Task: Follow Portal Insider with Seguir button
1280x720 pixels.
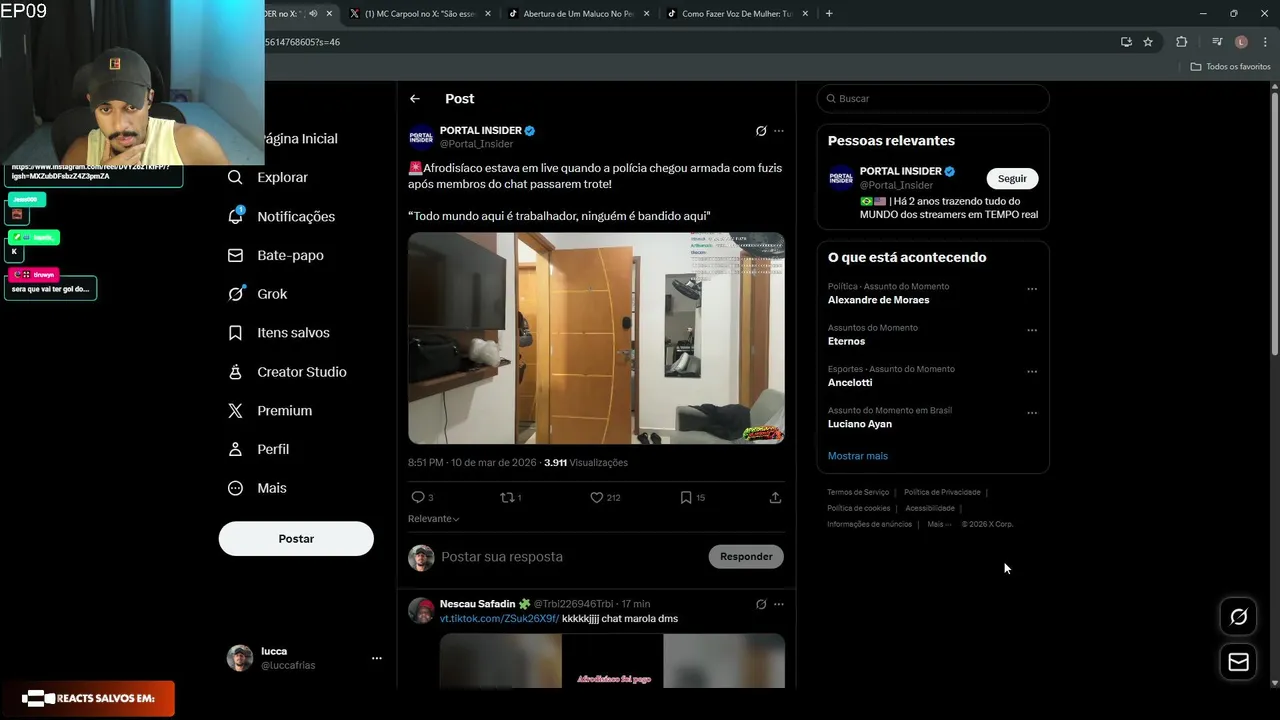Action: (x=1012, y=179)
